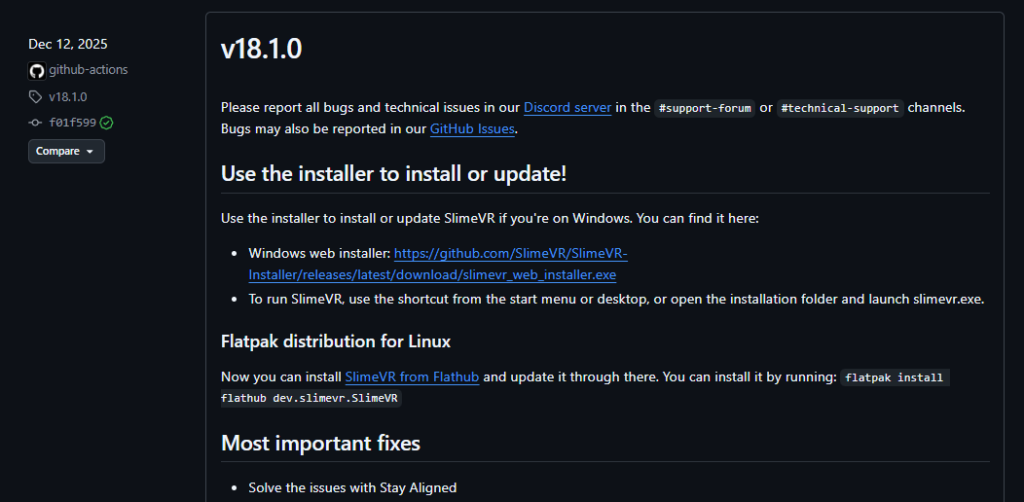Click the Dec 12, 2025 release date
The height and width of the screenshot is (502, 1024).
[x=68, y=44]
